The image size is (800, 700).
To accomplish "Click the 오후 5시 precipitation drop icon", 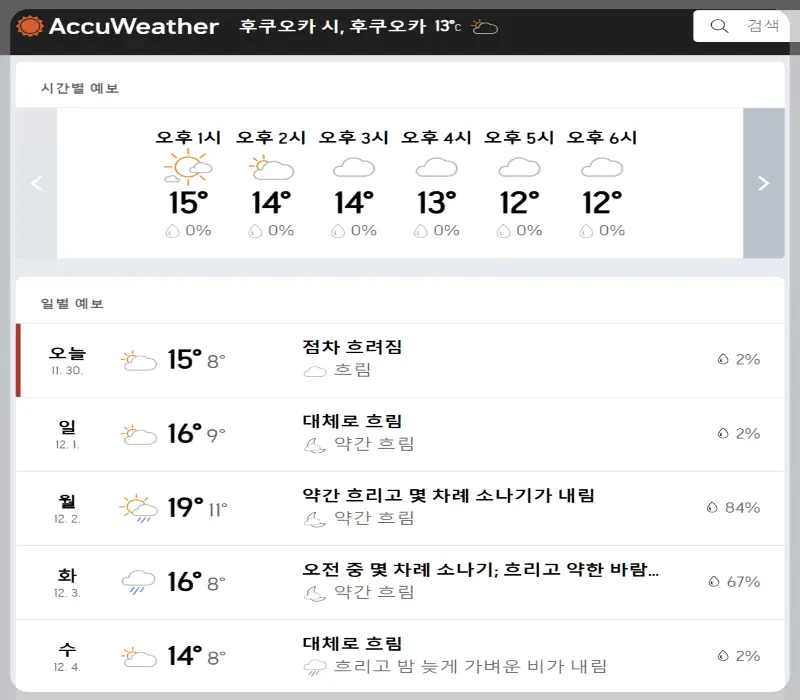I will pyautogui.click(x=503, y=231).
